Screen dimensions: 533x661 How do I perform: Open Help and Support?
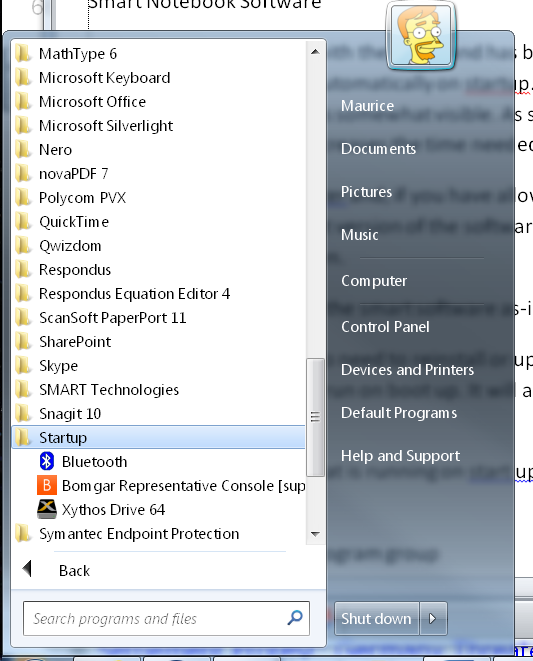tap(400, 456)
